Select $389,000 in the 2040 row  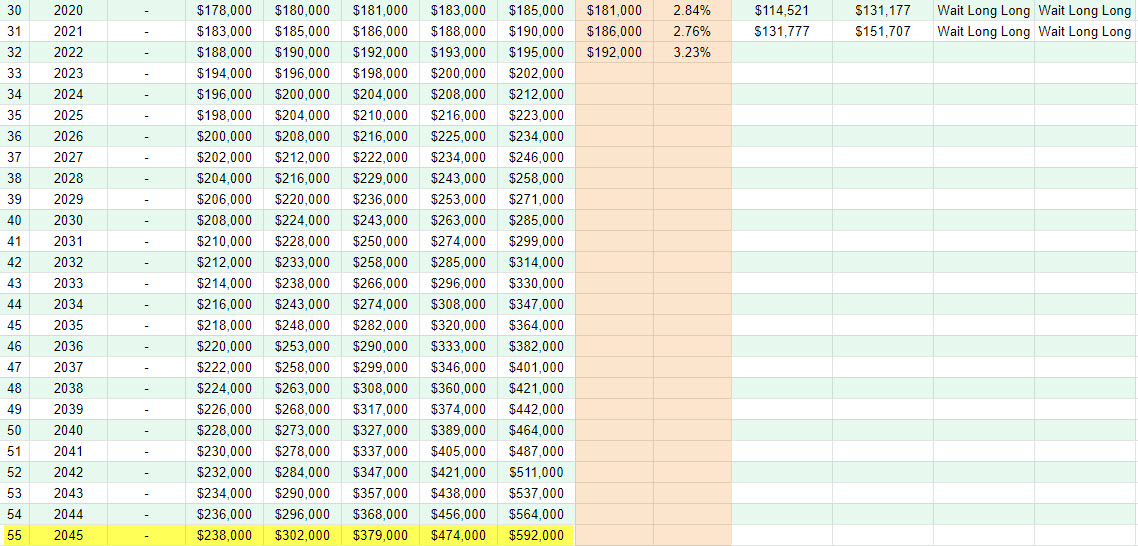click(458, 431)
